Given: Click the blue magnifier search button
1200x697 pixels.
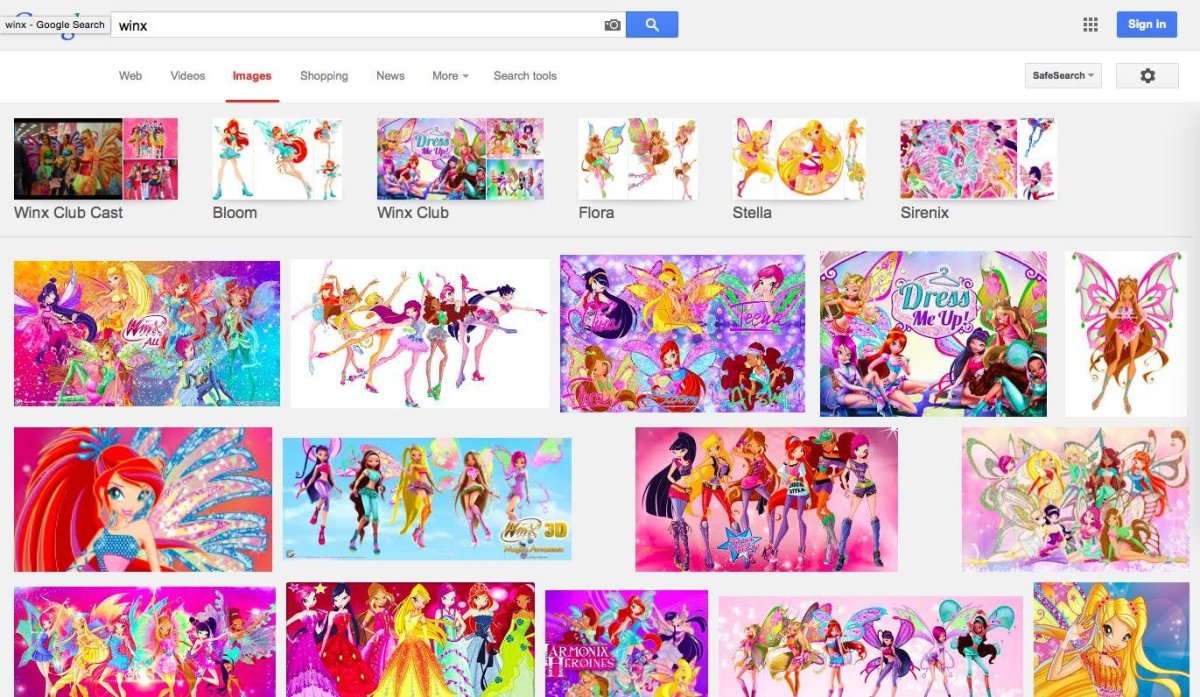Looking at the screenshot, I should [652, 25].
